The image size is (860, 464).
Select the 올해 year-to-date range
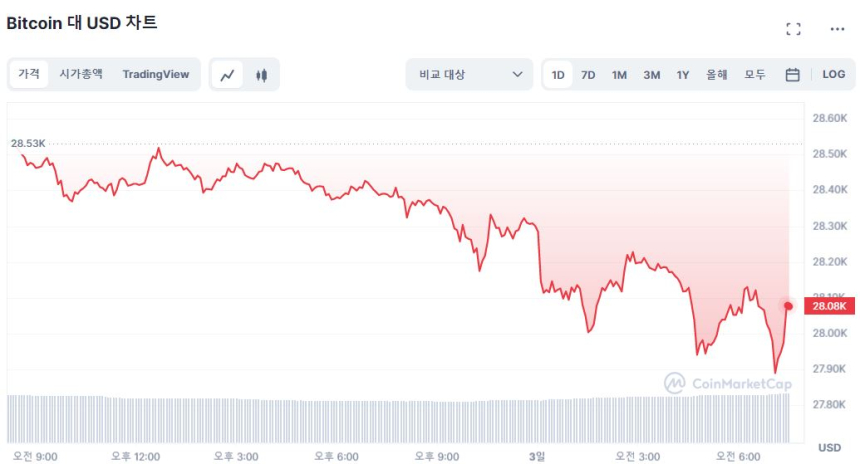point(716,75)
